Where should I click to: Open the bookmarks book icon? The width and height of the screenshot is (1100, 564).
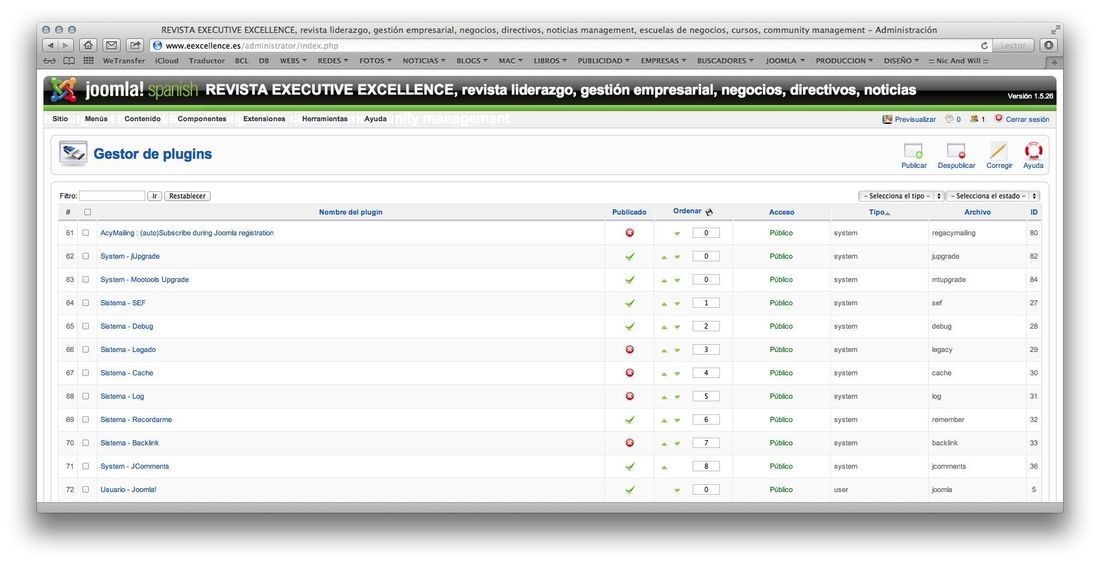69,61
